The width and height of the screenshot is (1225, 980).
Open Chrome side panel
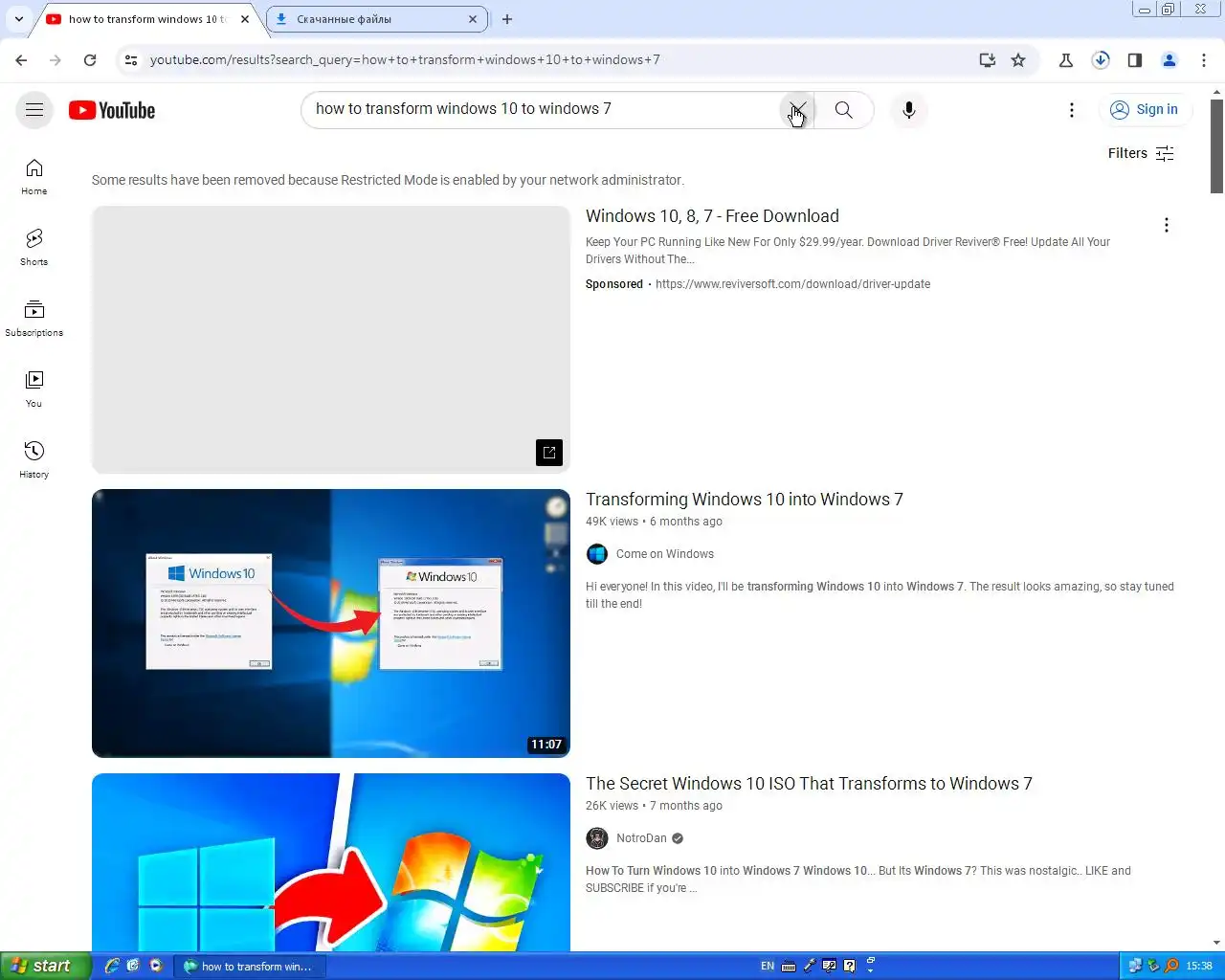point(1135,60)
